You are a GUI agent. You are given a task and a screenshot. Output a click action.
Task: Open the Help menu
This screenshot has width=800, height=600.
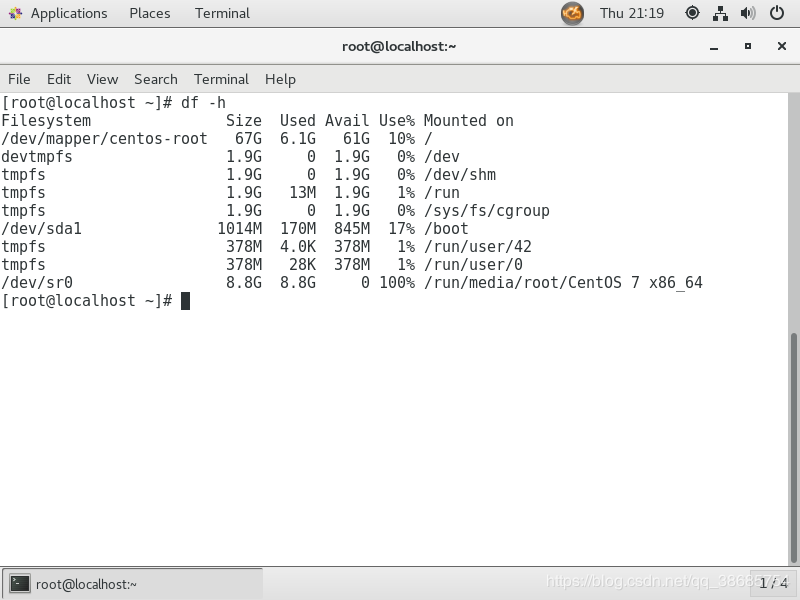tap(280, 80)
